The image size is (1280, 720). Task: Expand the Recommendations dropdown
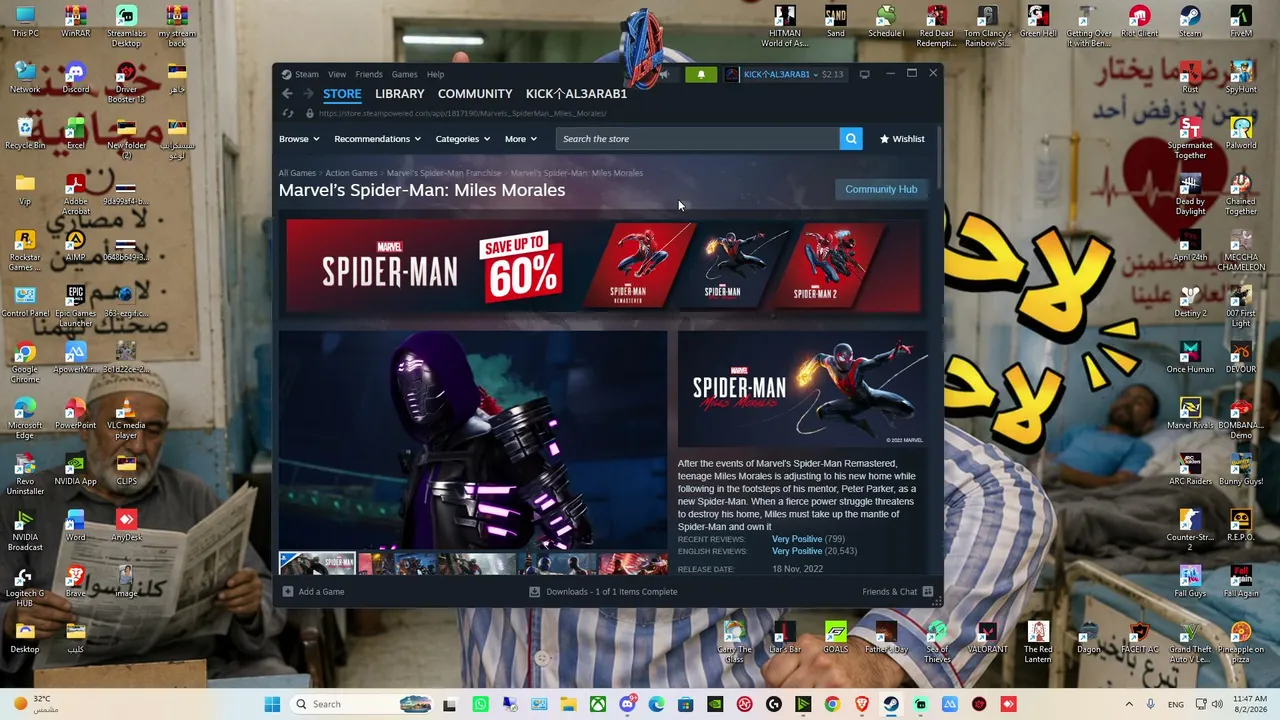point(377,139)
